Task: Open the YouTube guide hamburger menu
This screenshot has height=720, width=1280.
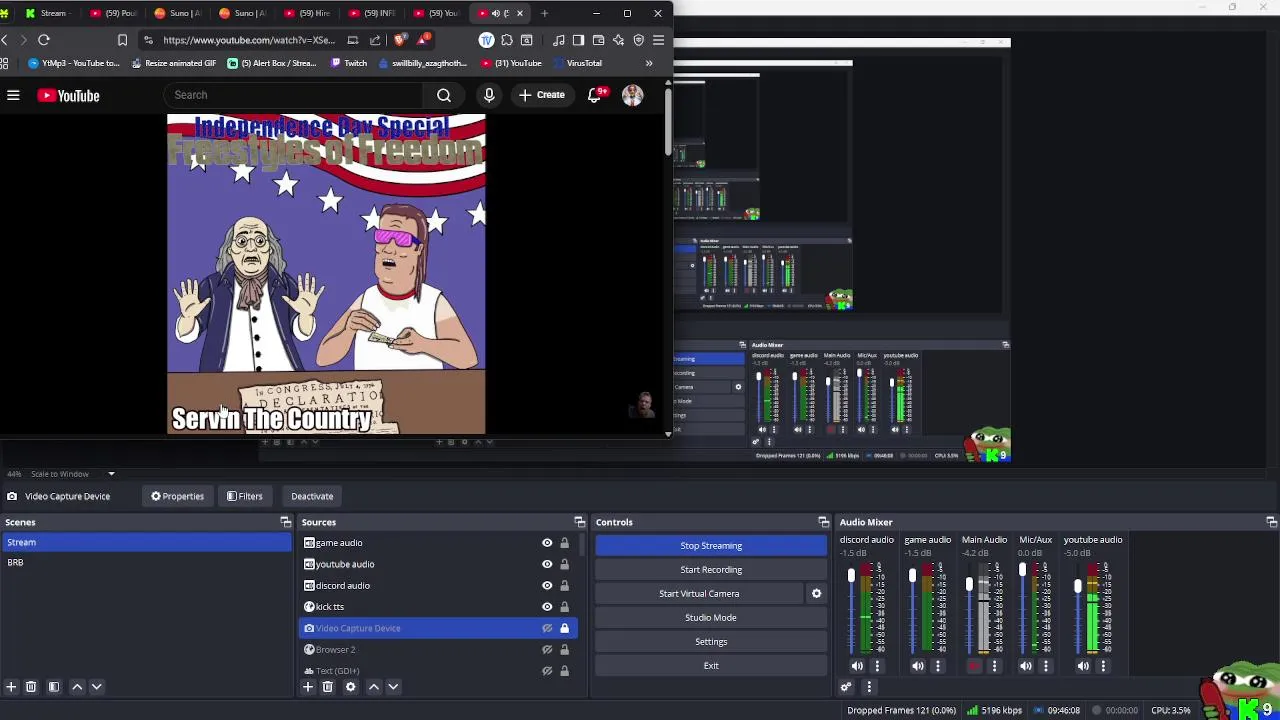Action: point(13,95)
